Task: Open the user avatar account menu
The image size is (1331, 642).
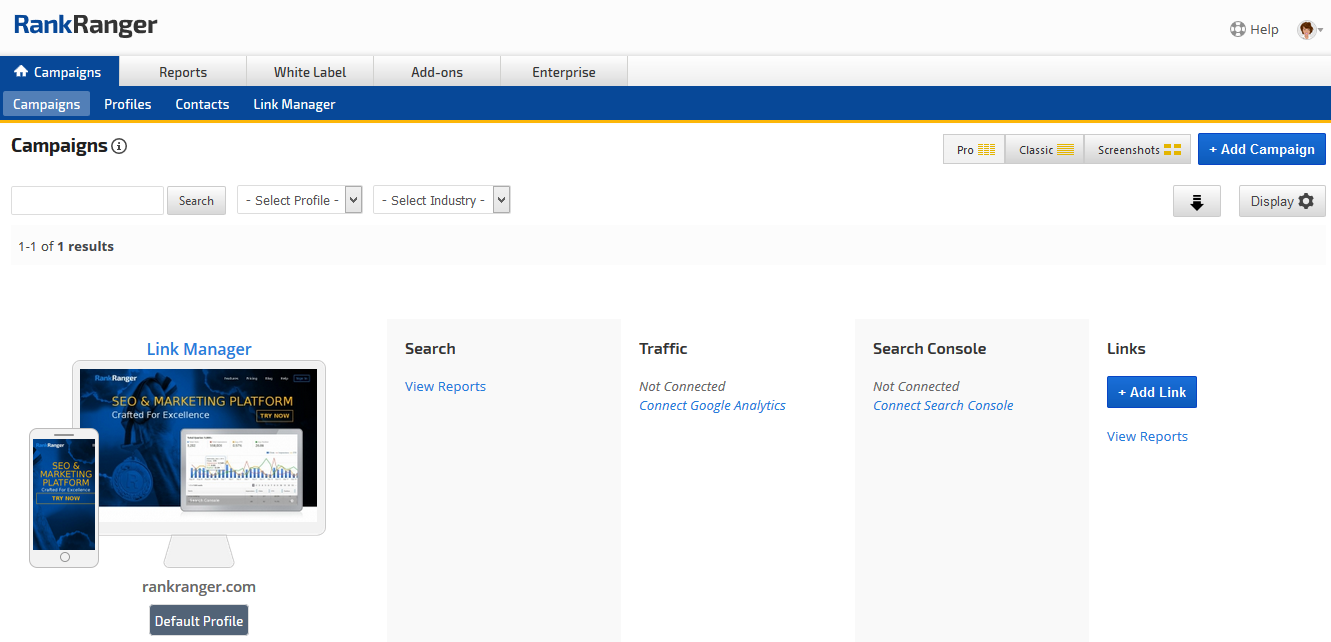Action: pos(1308,30)
